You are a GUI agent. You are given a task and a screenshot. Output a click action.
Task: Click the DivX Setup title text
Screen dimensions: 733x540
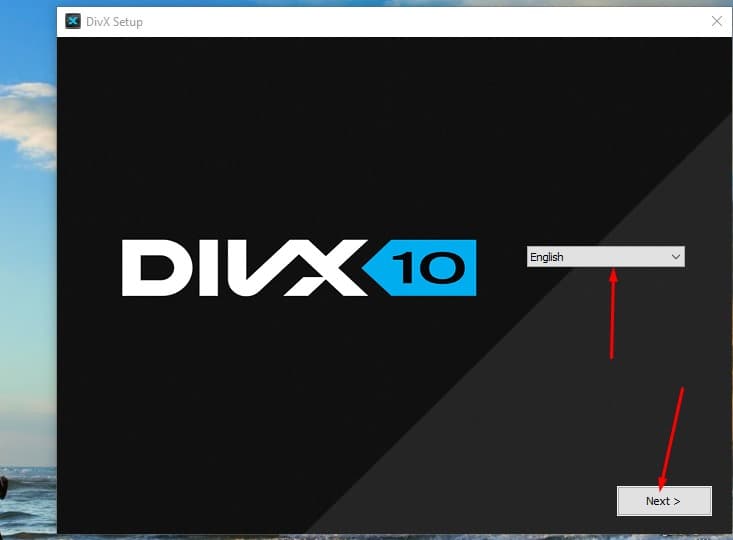(115, 22)
